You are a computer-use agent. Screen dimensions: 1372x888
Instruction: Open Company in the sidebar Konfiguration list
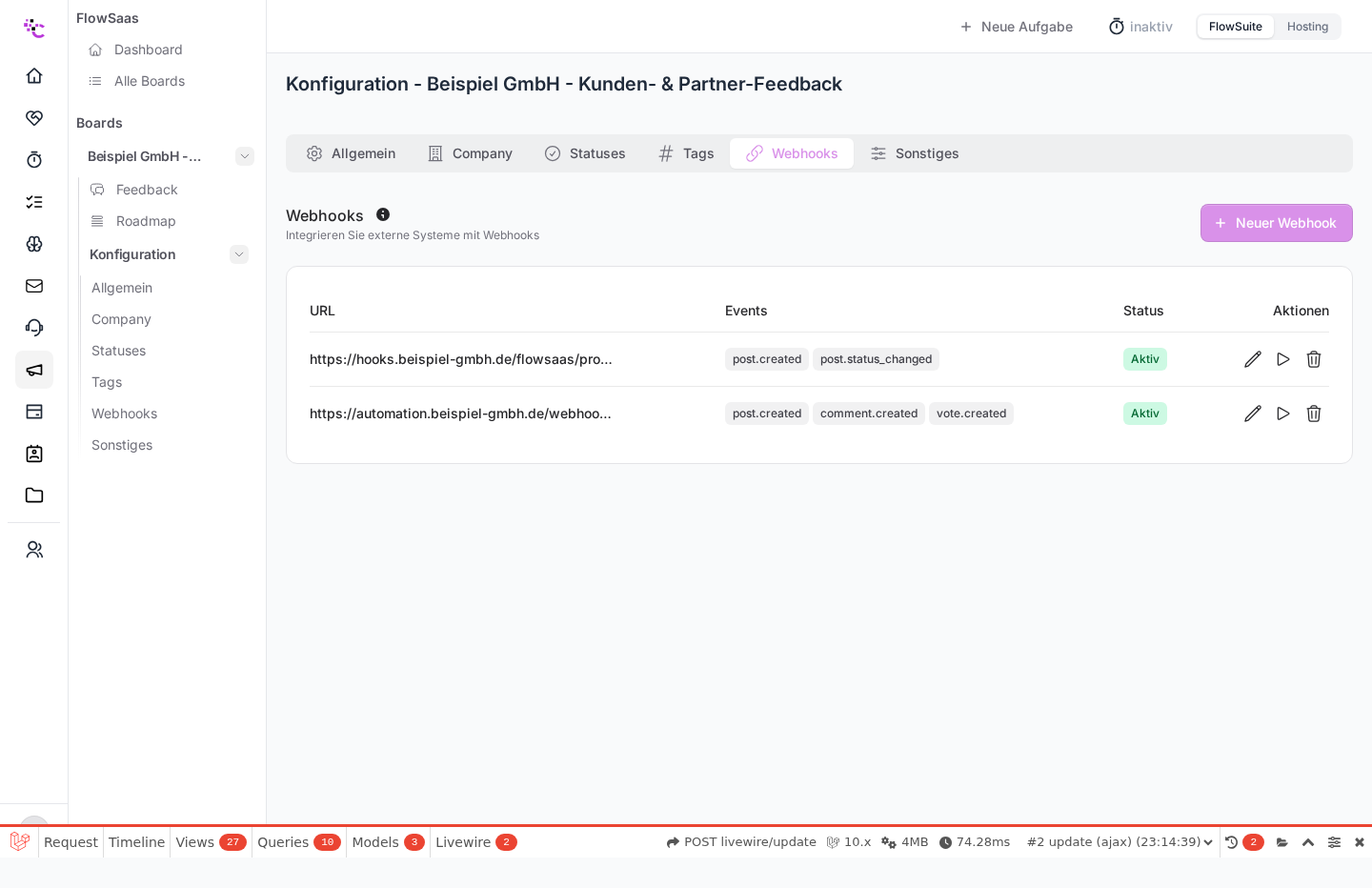(x=121, y=319)
